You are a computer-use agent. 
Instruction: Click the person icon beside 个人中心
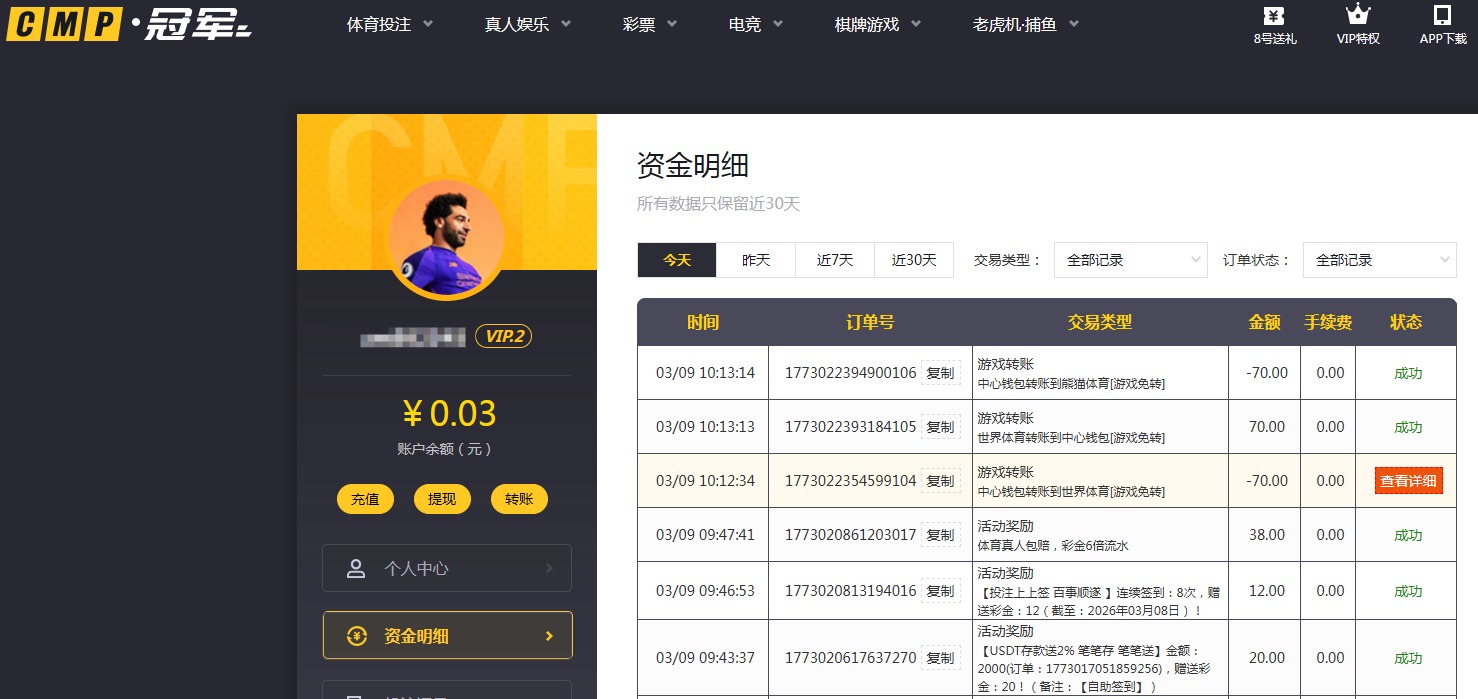[357, 567]
